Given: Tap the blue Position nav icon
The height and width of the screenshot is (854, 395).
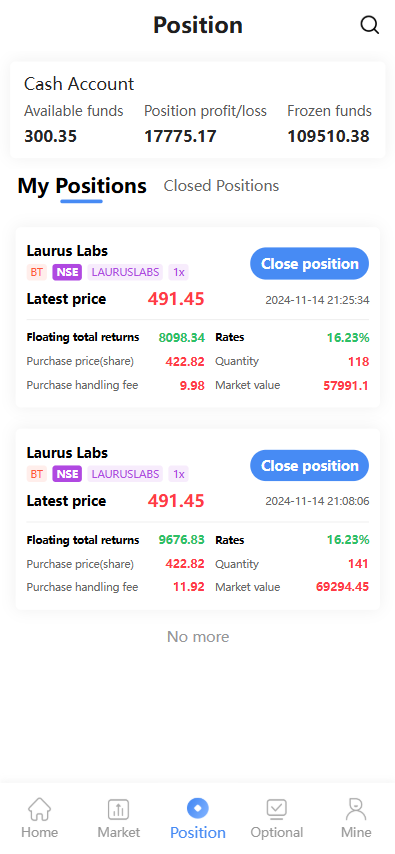Looking at the screenshot, I should (198, 808).
